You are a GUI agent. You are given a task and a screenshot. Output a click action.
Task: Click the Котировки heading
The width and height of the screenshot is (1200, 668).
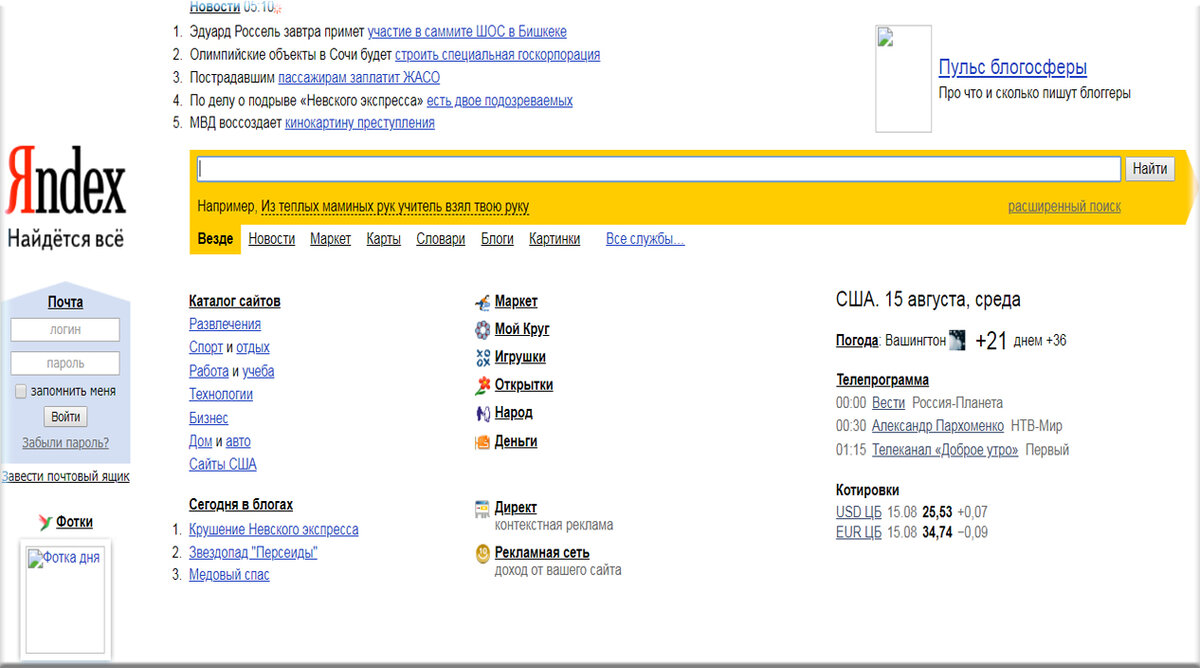867,490
